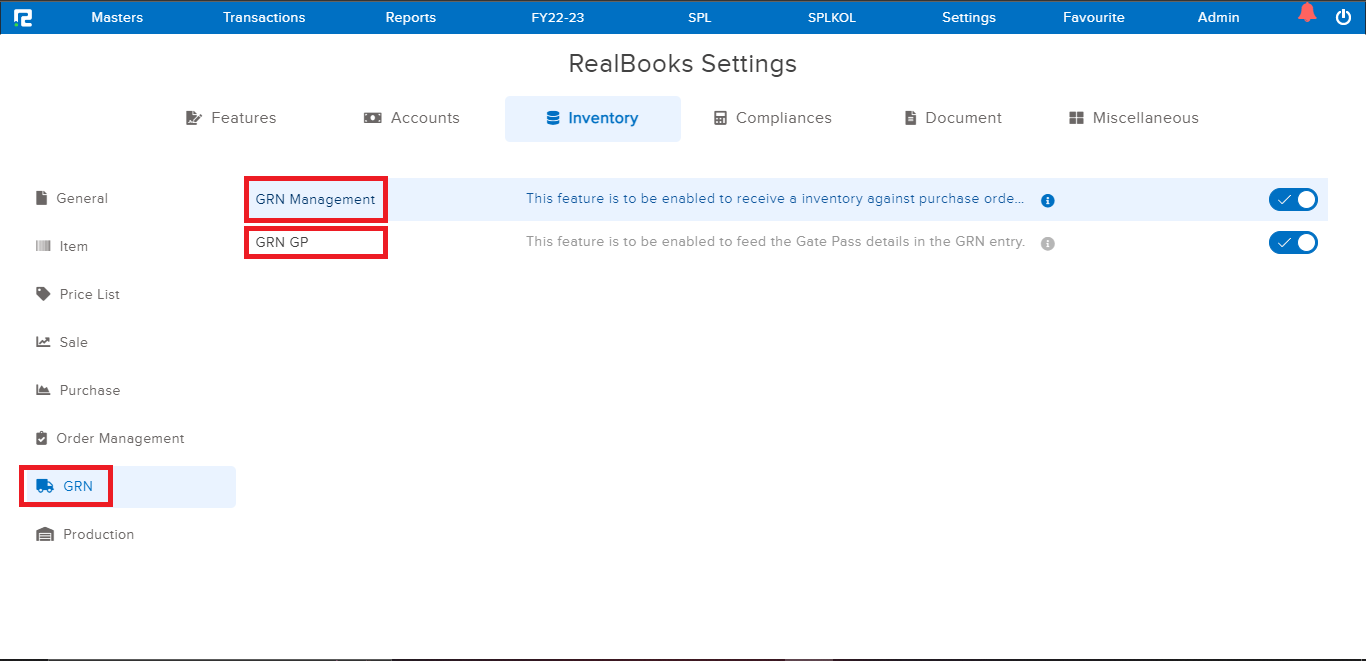Go to Purchase settings section

pos(89,390)
